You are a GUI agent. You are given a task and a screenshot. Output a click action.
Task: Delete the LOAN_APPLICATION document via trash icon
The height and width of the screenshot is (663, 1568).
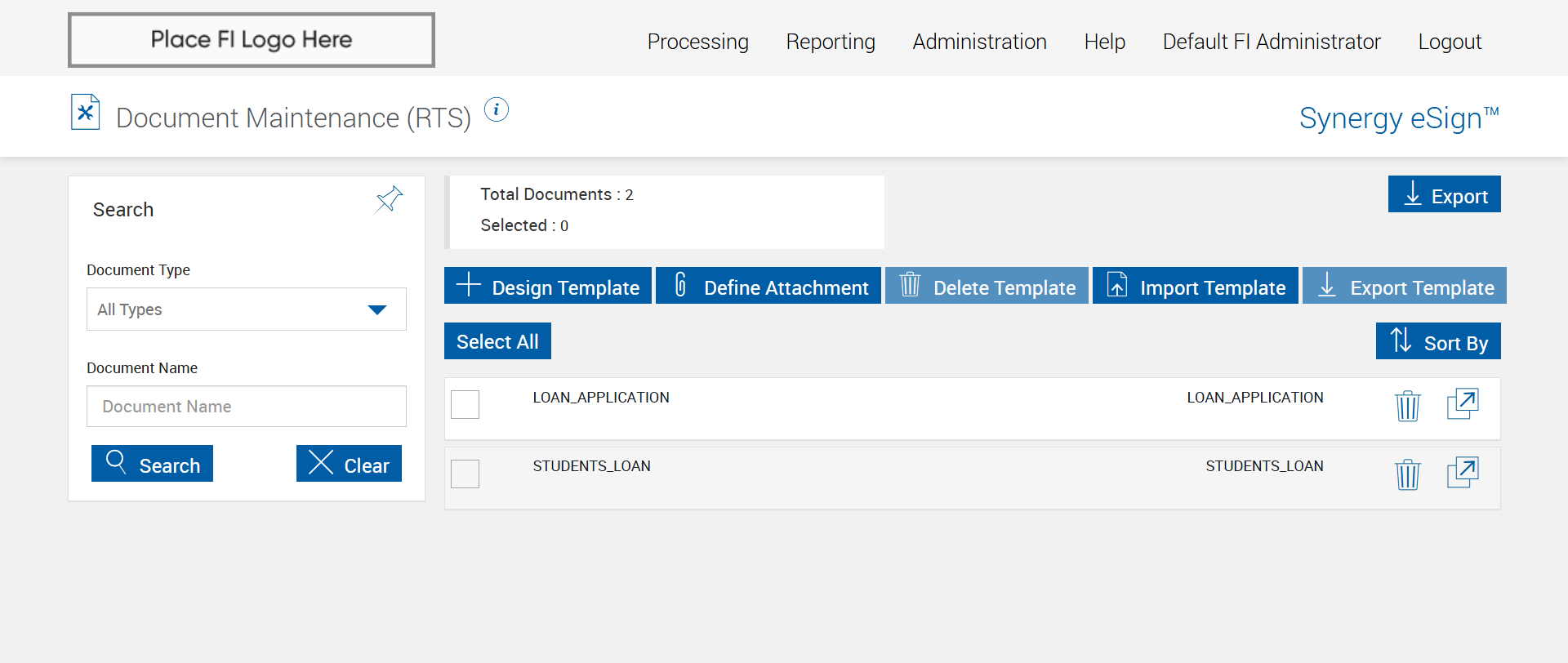(x=1407, y=405)
